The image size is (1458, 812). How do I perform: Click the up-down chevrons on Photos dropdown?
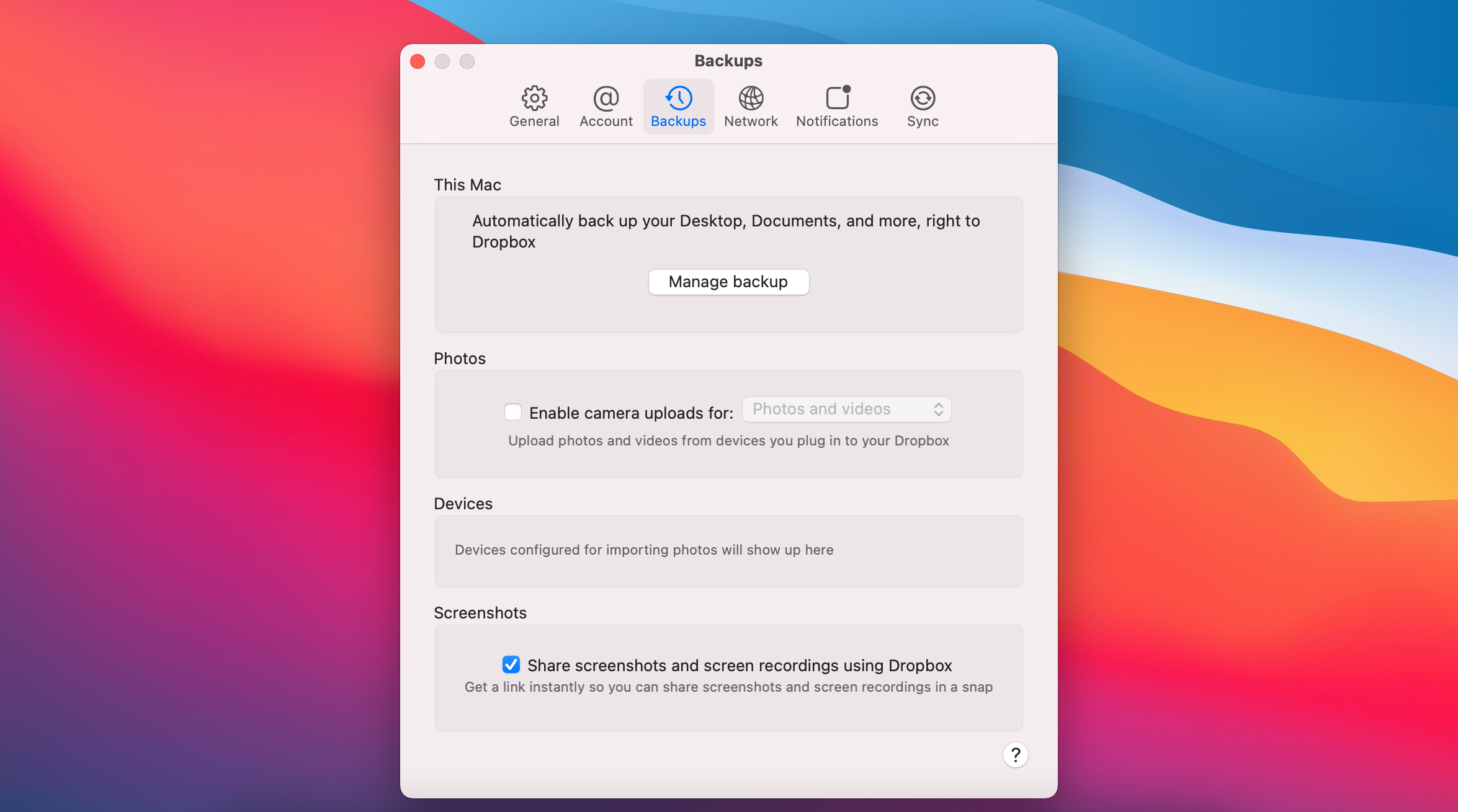[939, 409]
